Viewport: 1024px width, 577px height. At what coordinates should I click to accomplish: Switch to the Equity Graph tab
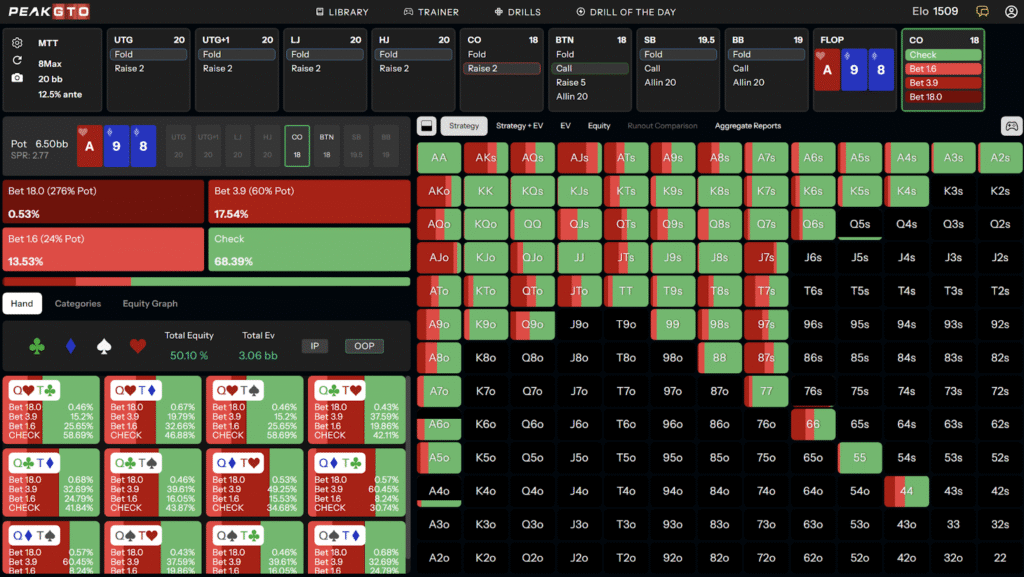pos(150,304)
